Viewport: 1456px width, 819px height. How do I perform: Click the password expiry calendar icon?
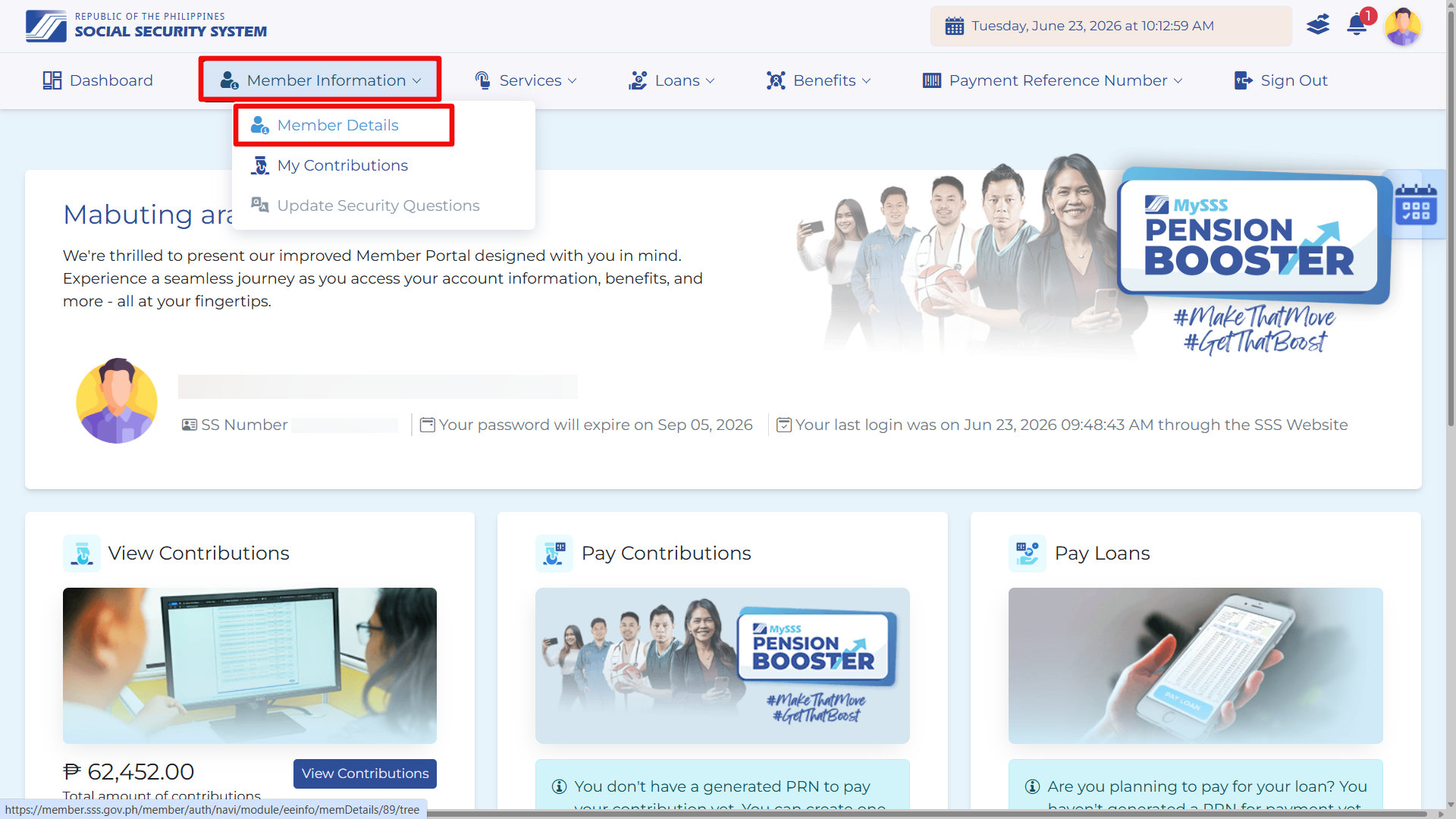click(x=428, y=425)
